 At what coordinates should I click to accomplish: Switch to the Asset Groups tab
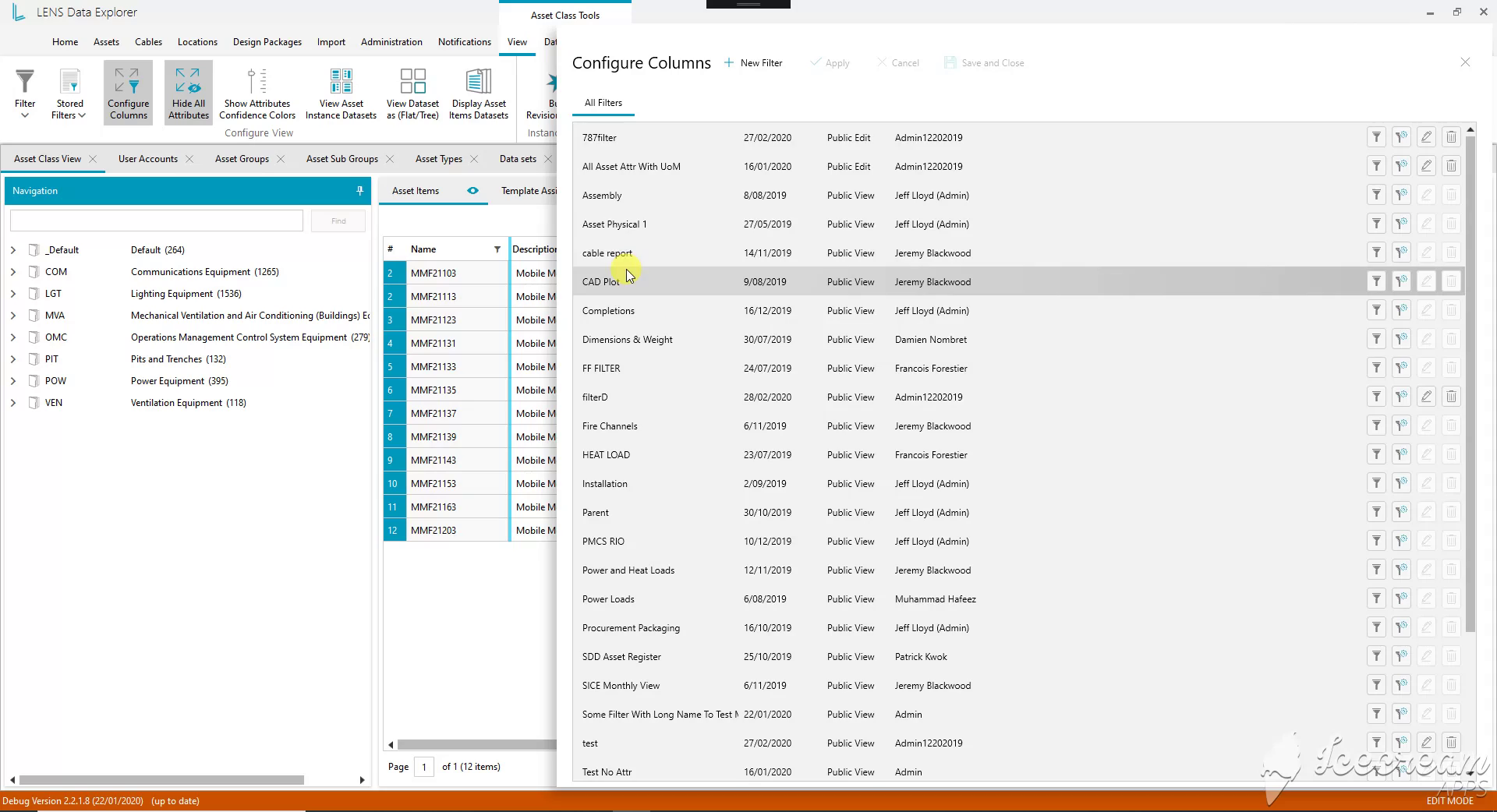point(242,159)
